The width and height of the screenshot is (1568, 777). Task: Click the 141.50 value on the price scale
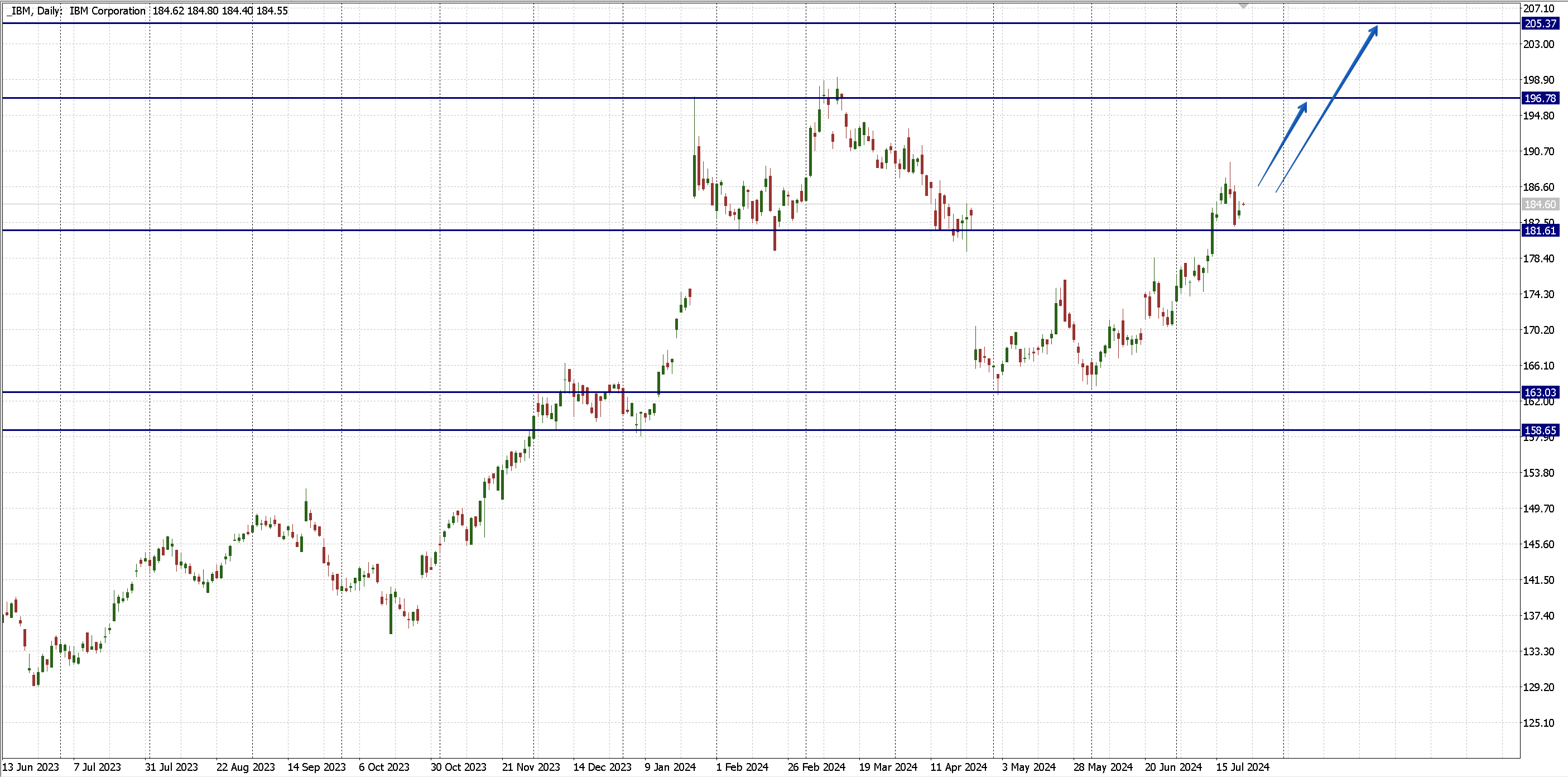[x=1539, y=580]
